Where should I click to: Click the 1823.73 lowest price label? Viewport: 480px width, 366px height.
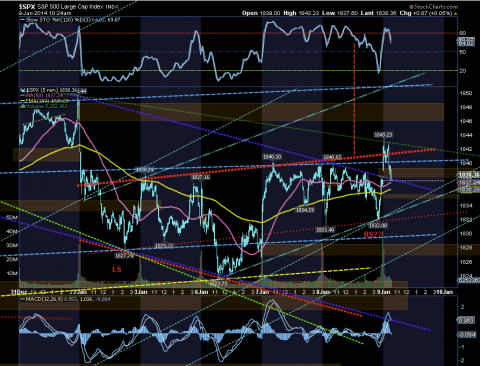pos(218,283)
